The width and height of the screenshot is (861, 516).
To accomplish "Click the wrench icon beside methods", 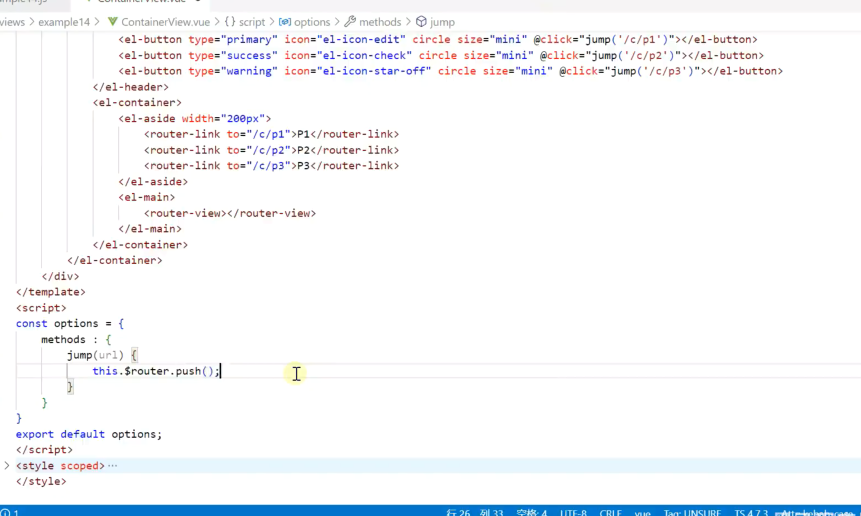I will pos(350,22).
